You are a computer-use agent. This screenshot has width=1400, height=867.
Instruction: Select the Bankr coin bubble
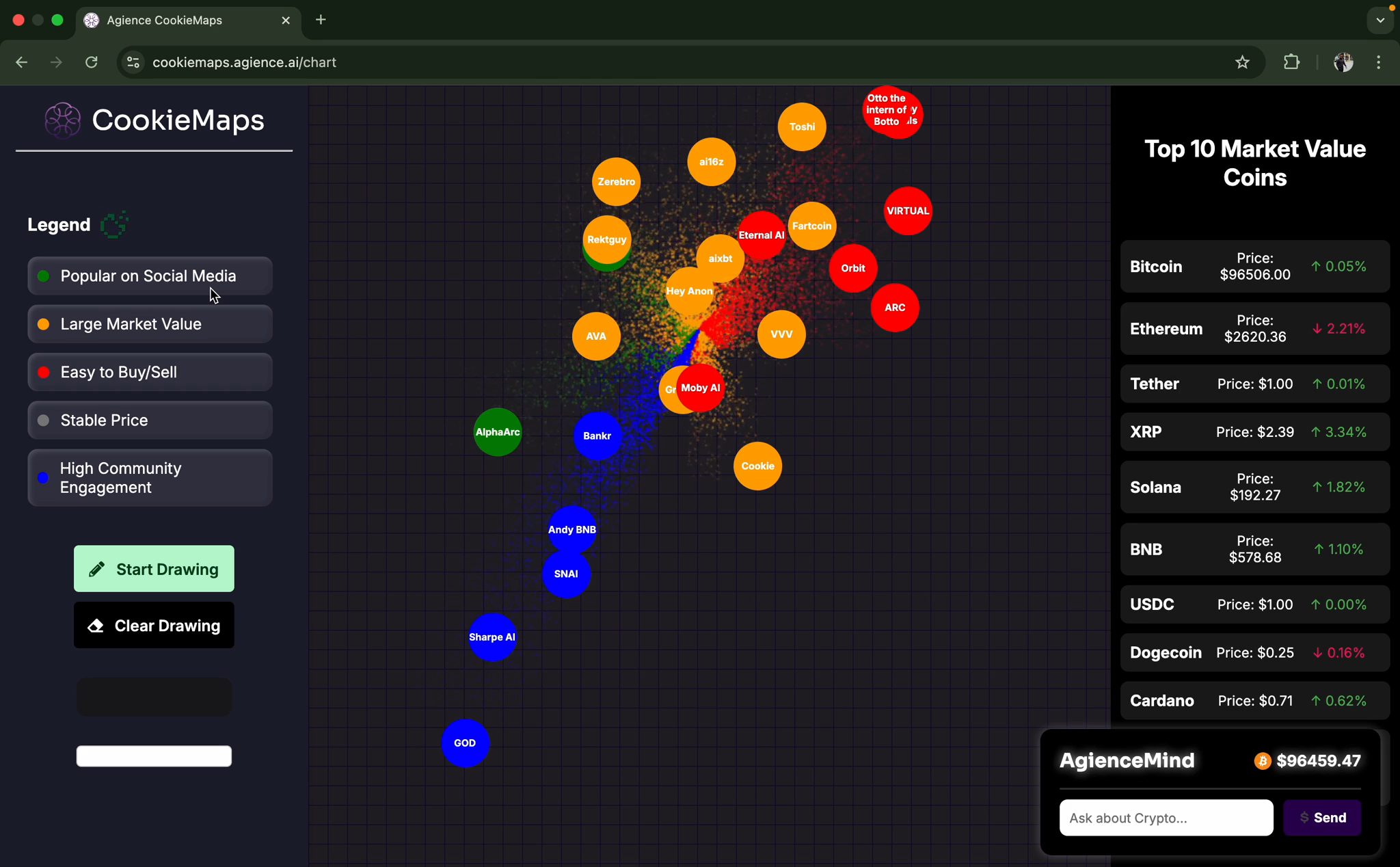point(597,436)
